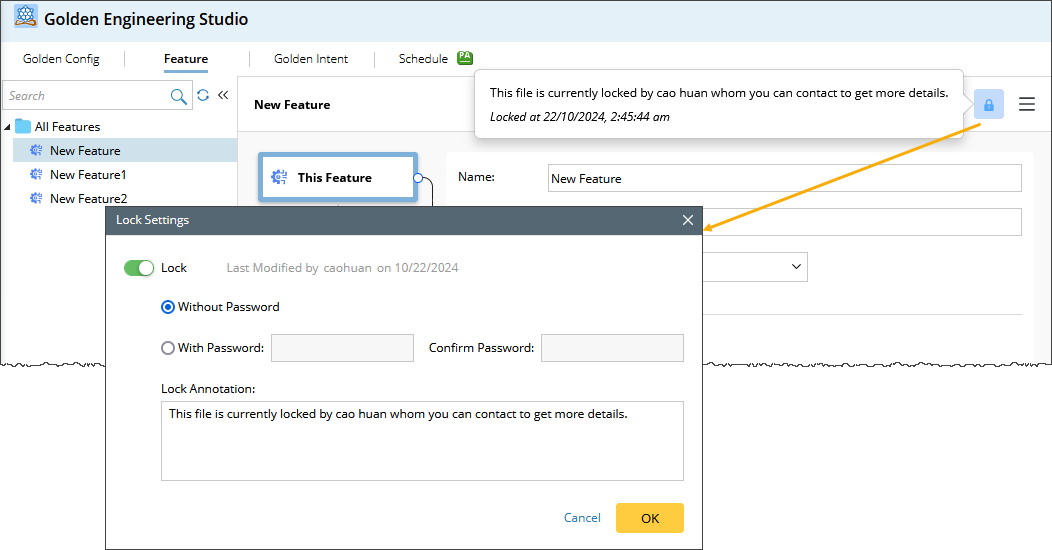The width and height of the screenshot is (1052, 550).
Task: Switch to the Golden Config tab
Action: [x=61, y=59]
